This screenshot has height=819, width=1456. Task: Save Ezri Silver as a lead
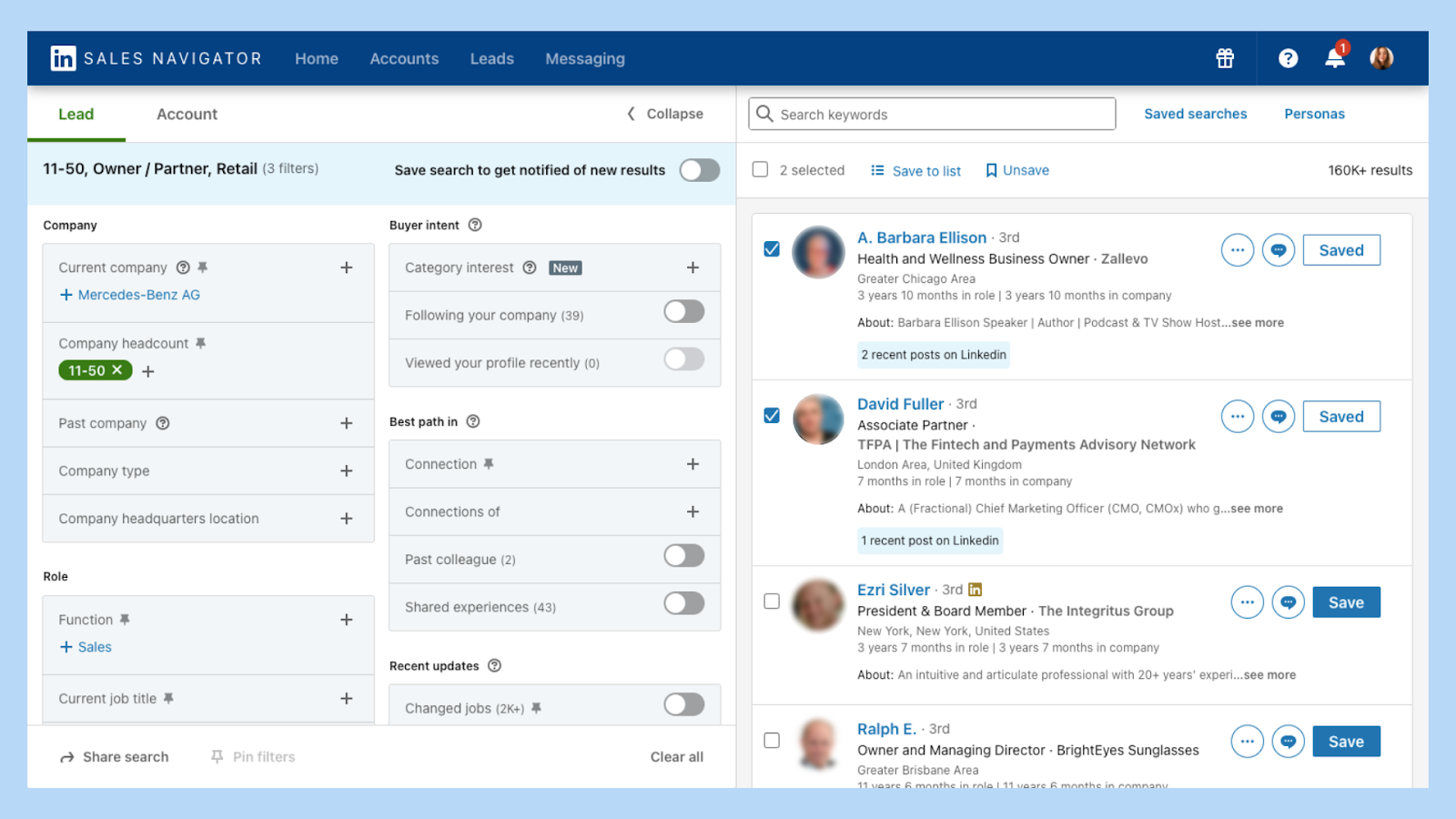coord(1346,602)
